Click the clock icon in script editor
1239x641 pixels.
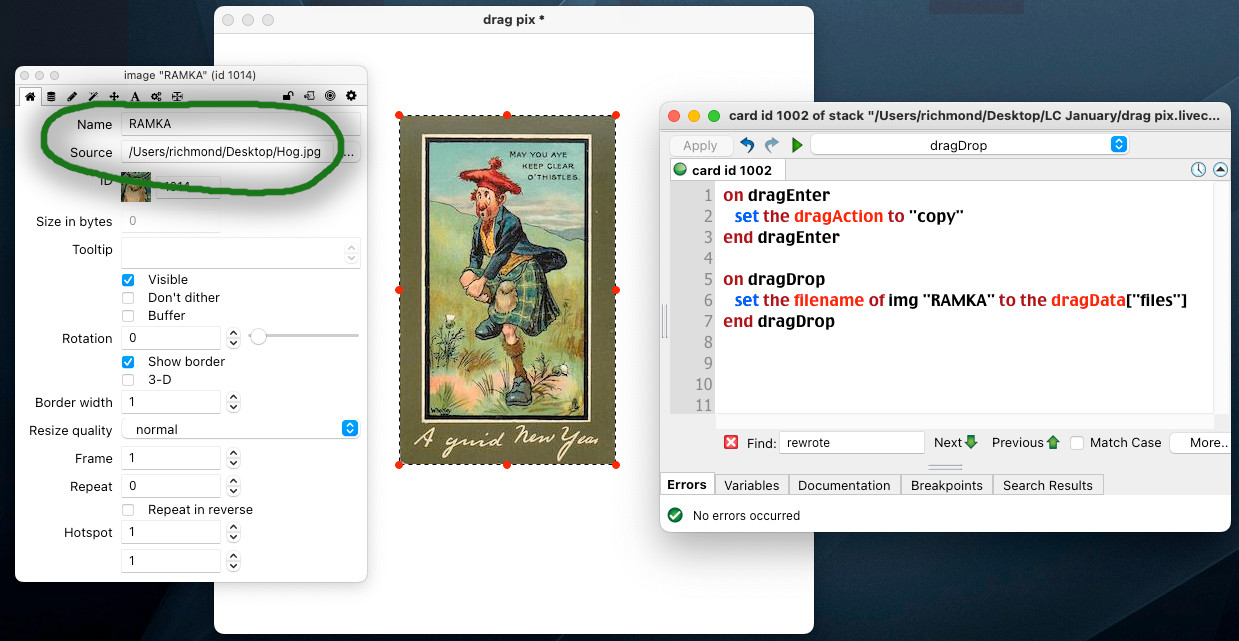[x=1198, y=170]
